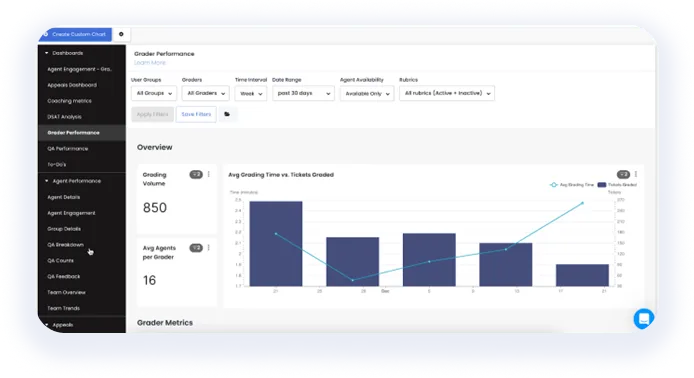Click the Grading Volume value 850
Screen dimensions: 694x378
pos(155,208)
